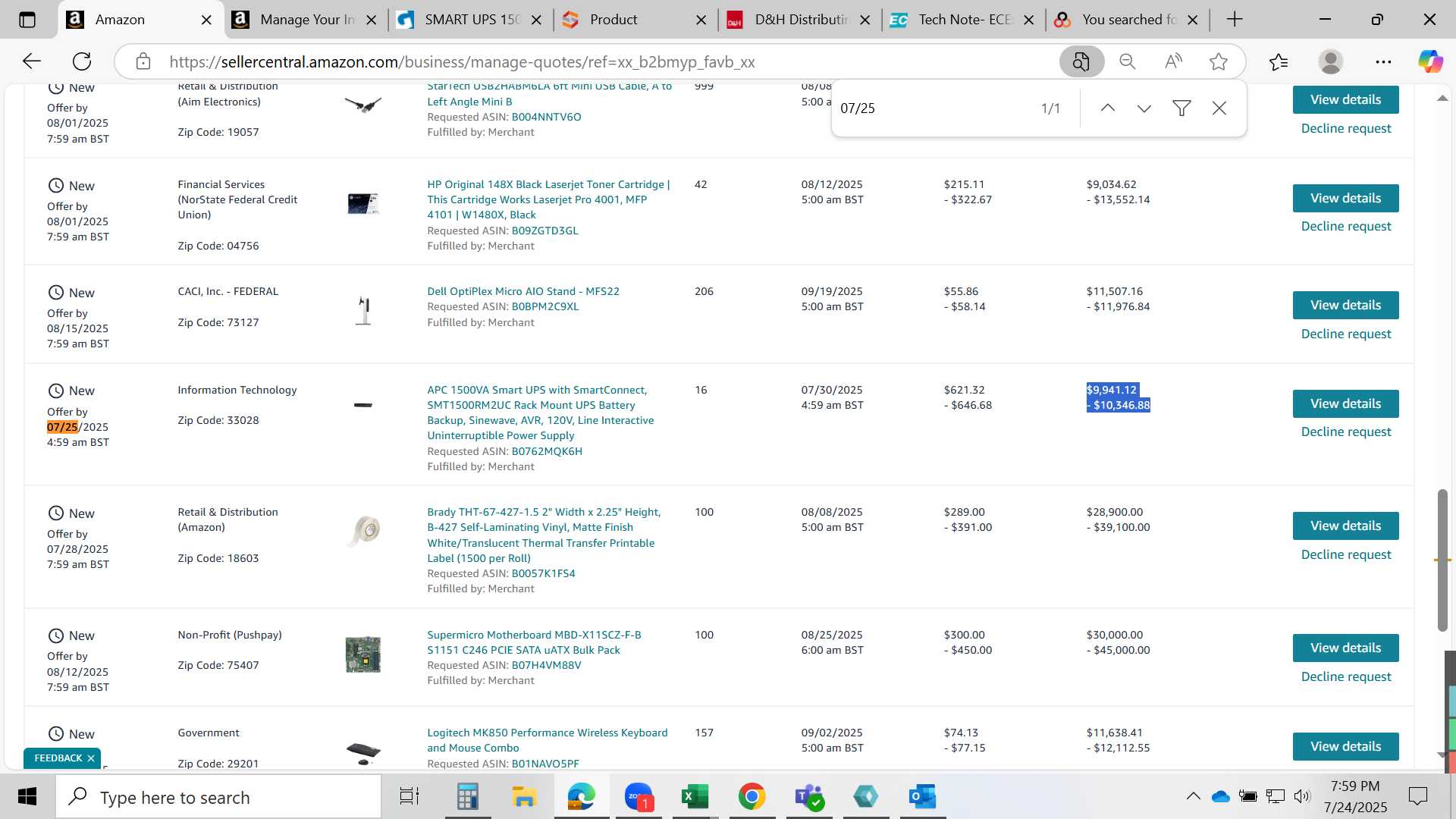
Task: Decline the Dell OptiPlex stand request
Action: [x=1345, y=334]
